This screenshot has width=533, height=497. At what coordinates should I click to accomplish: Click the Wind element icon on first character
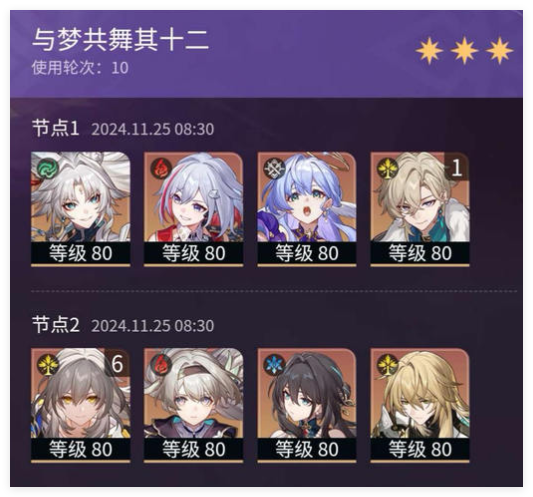click(48, 168)
